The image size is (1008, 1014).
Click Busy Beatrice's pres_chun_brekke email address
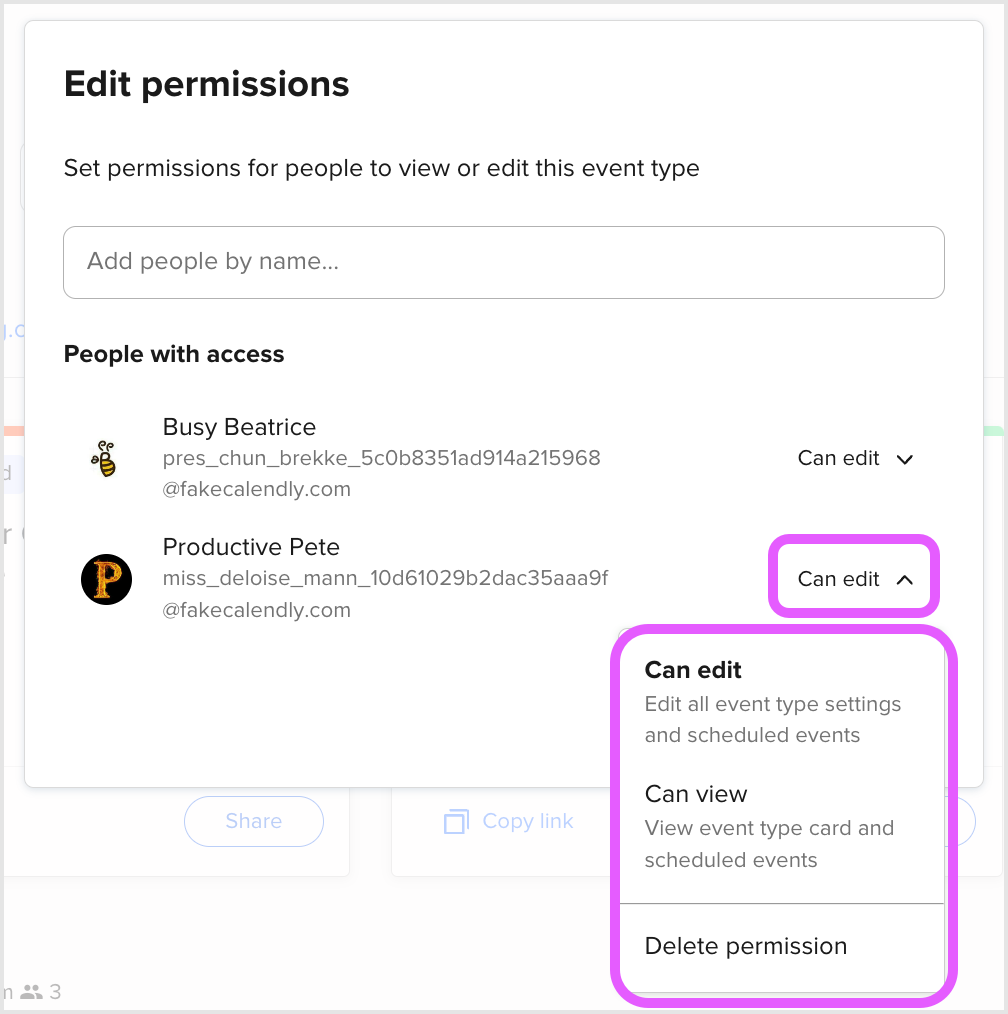point(381,459)
